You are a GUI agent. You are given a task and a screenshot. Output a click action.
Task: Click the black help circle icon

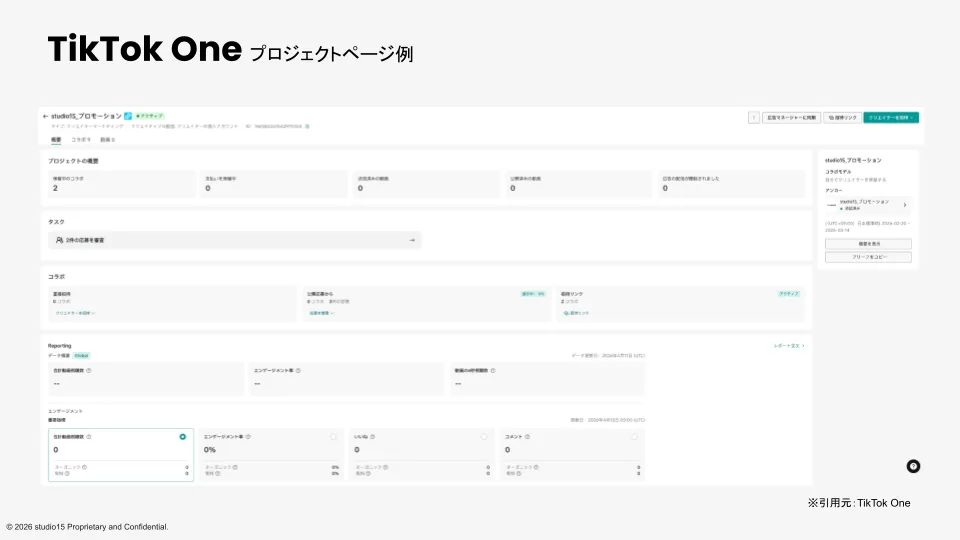913,466
